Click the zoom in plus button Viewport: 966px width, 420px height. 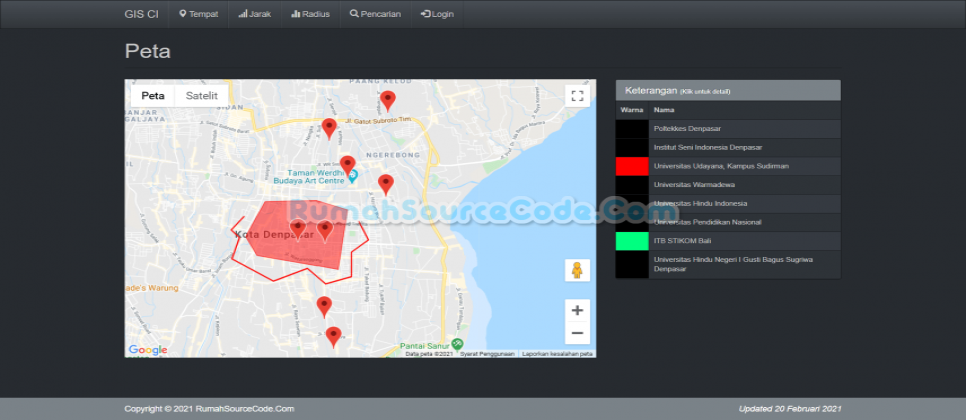(577, 310)
